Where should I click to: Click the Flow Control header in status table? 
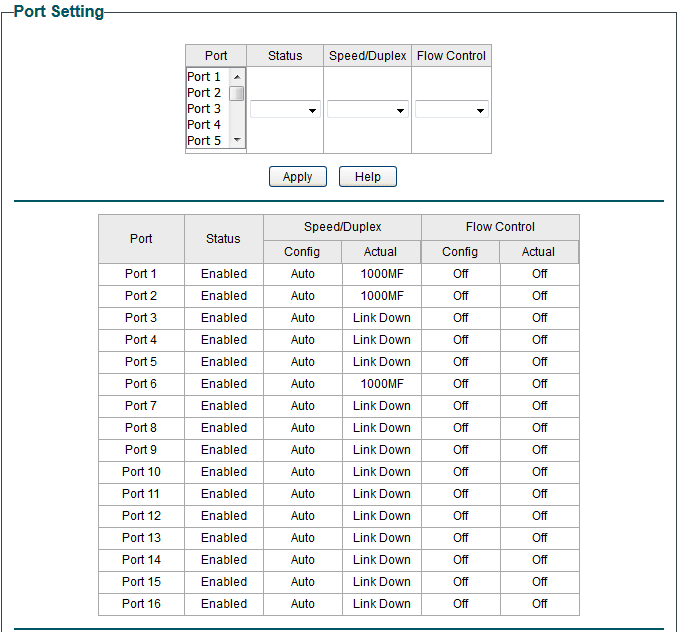click(x=500, y=227)
